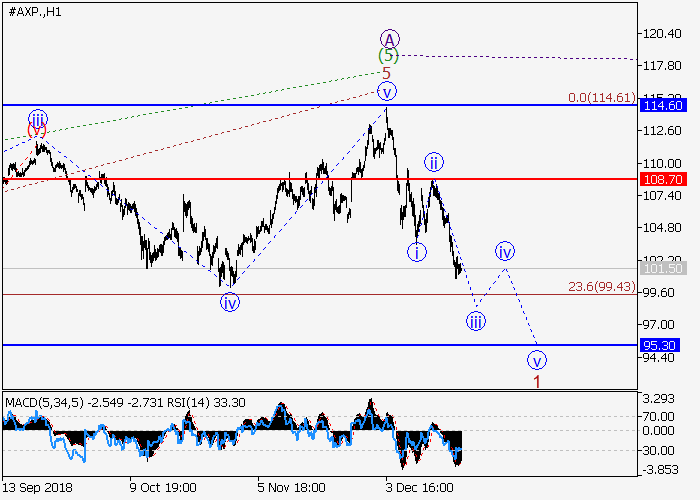
Task: Click circled iv label at the October low
Action: [x=231, y=302]
